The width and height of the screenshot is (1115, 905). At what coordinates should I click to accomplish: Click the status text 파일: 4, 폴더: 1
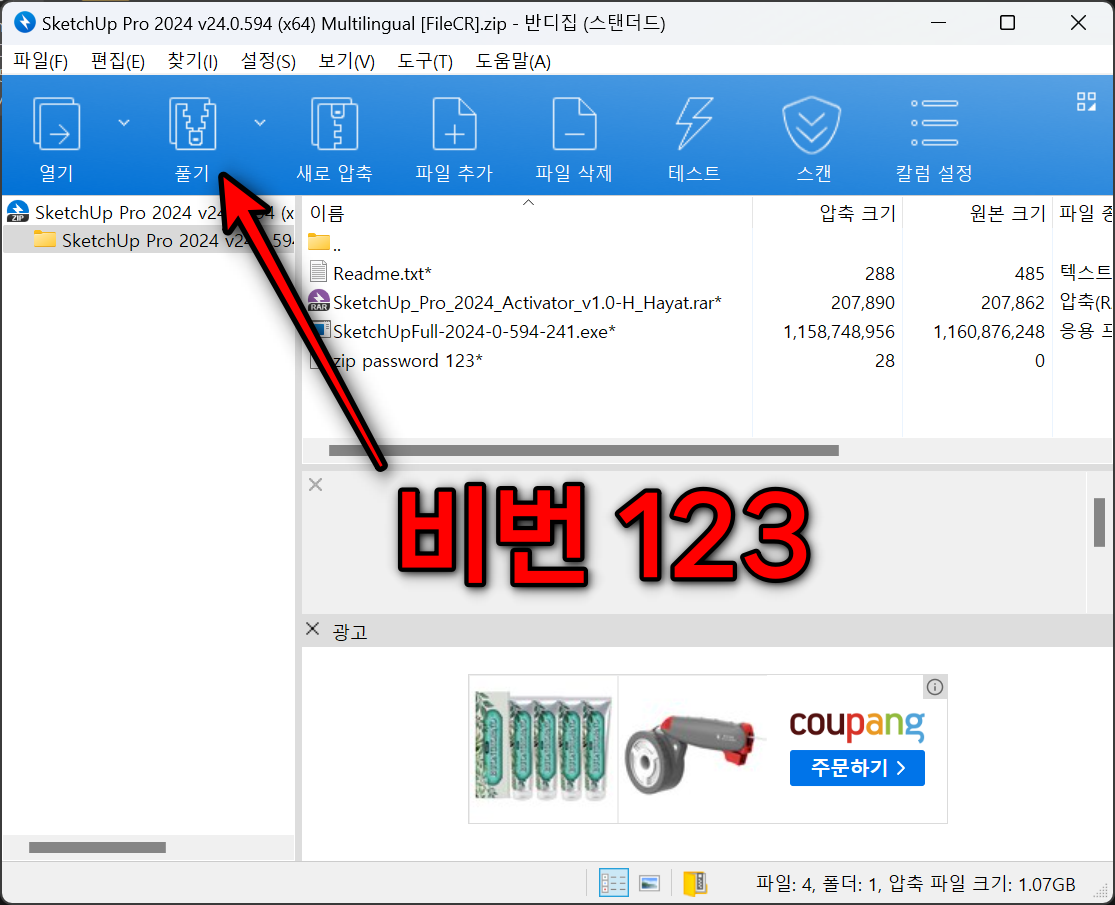[818, 884]
